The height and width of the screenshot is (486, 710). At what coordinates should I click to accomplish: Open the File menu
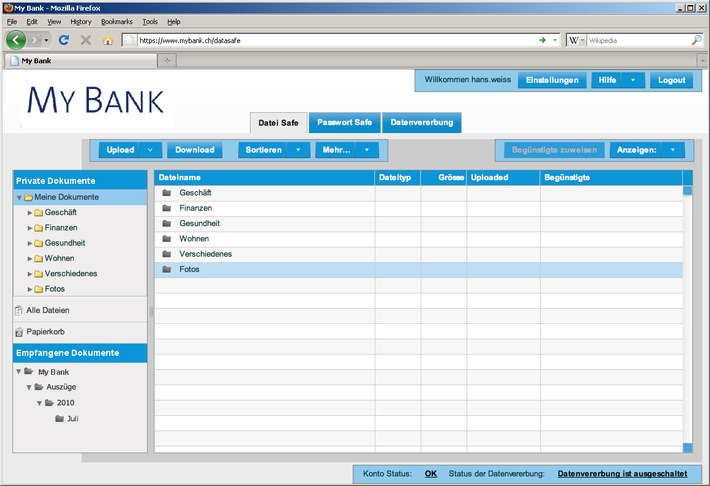12,21
